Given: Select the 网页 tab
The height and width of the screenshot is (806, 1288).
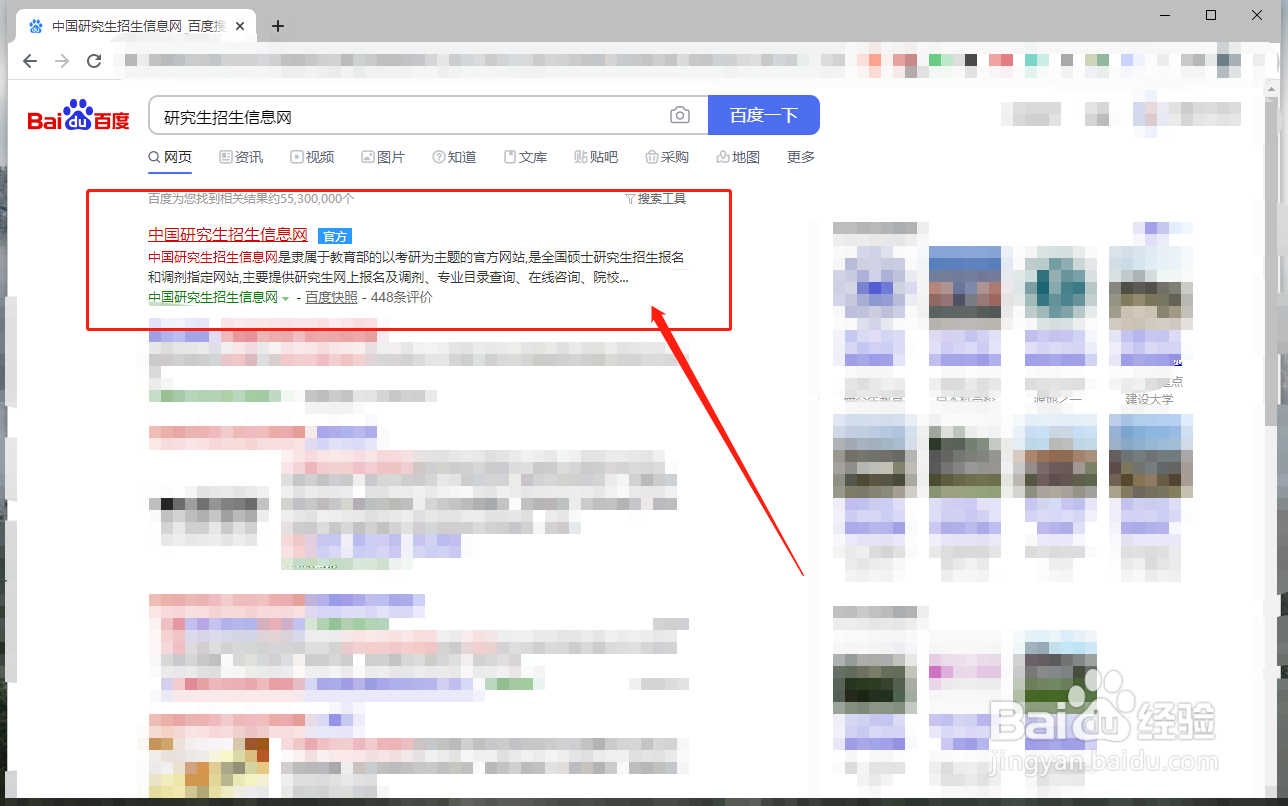Looking at the screenshot, I should point(170,157).
